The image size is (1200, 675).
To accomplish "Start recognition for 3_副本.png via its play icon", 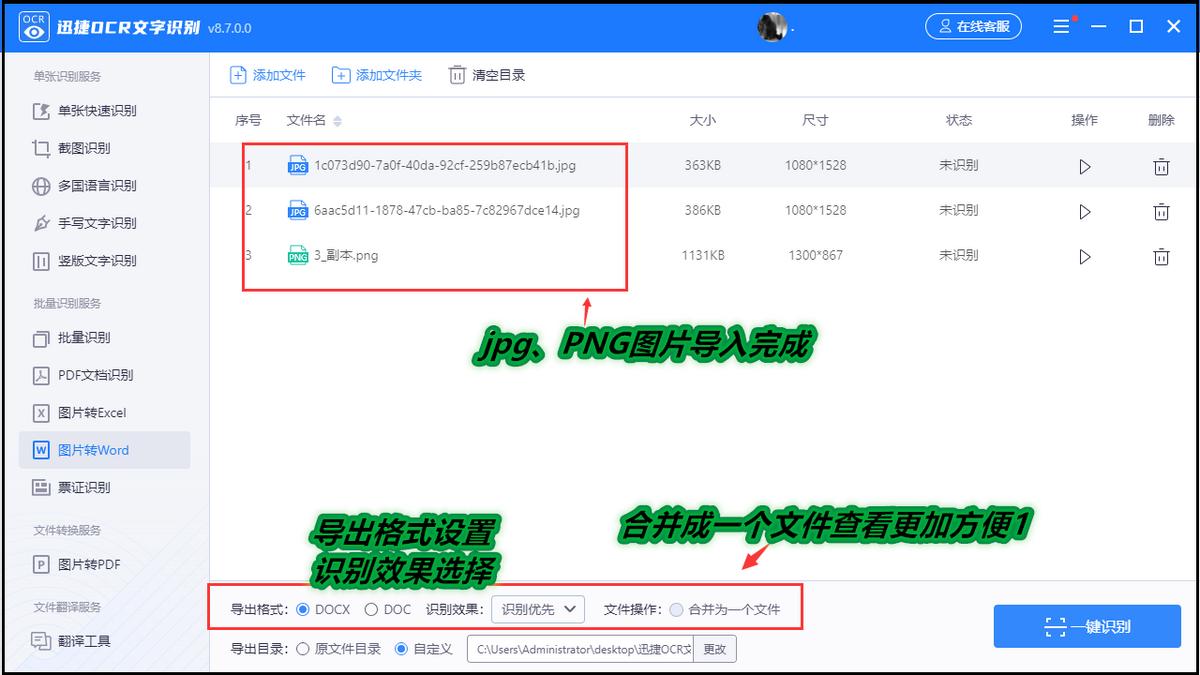I will [1085, 256].
